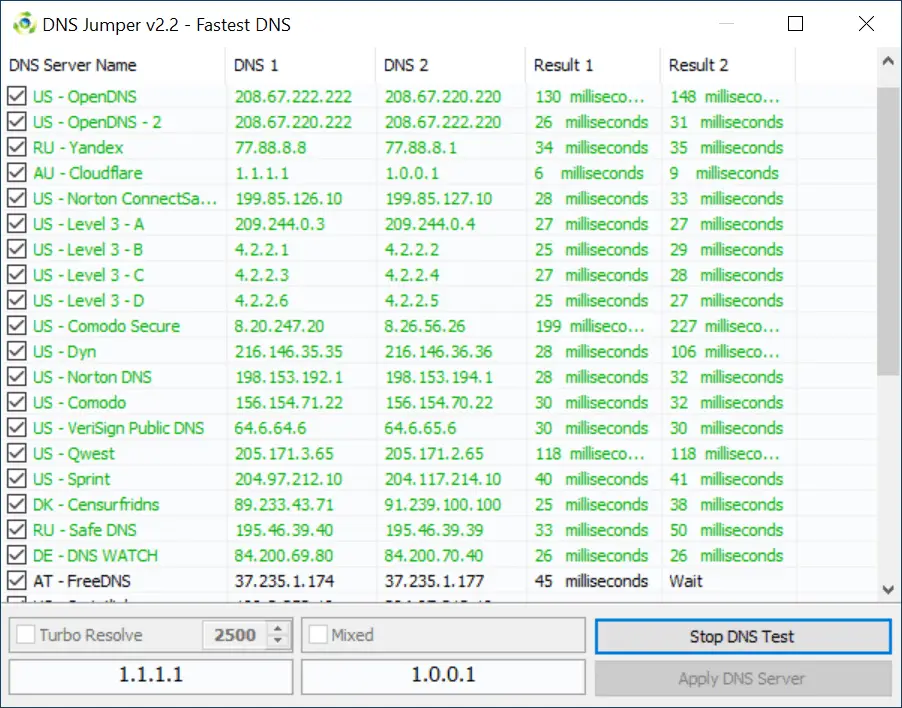Click the 77.88.8.1 DNS 2 address

click(x=421, y=147)
